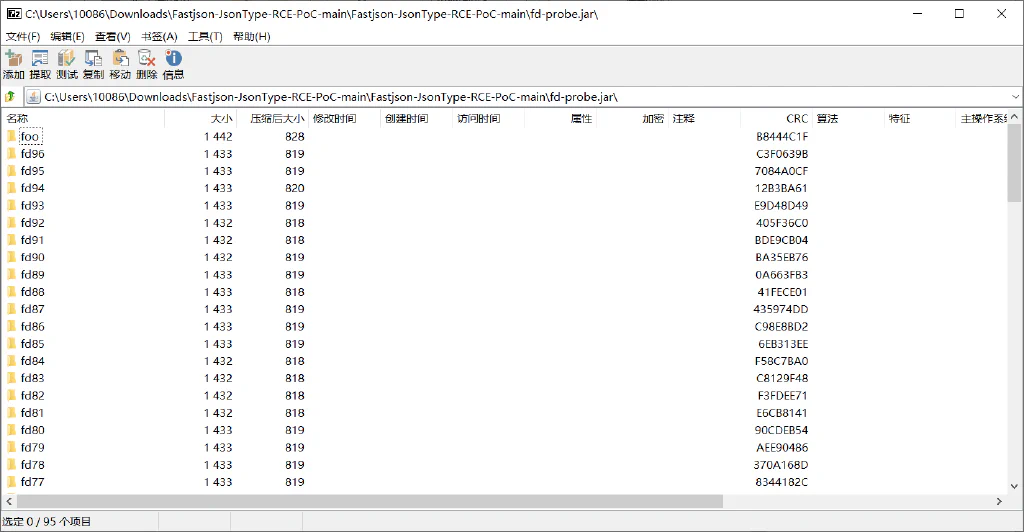The image size is (1024, 532).
Task: Click the folder icon of fd91
Action: pos(11,240)
